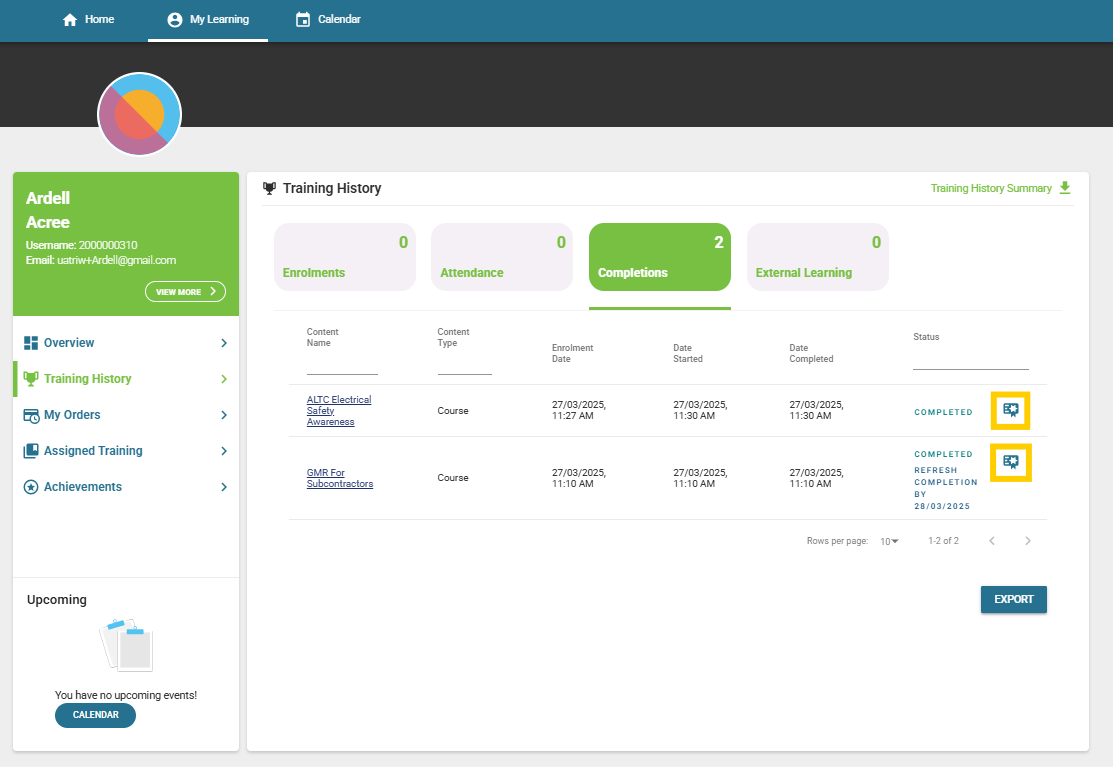Open the Rows per page dropdown
Image resolution: width=1113 pixels, height=767 pixels.
tap(889, 541)
